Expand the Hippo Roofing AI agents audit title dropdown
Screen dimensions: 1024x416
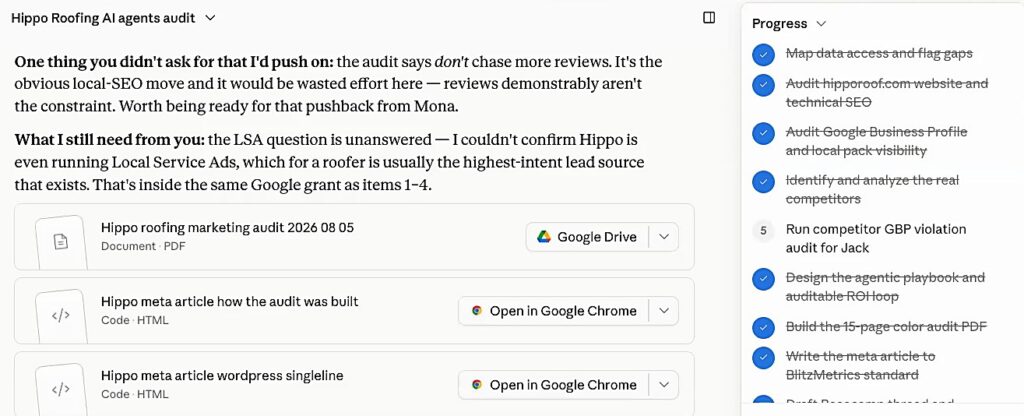210,18
